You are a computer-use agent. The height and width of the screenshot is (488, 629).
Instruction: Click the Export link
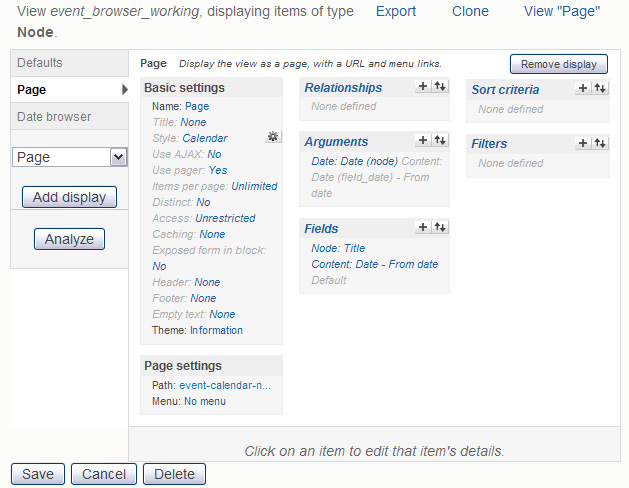pos(396,11)
